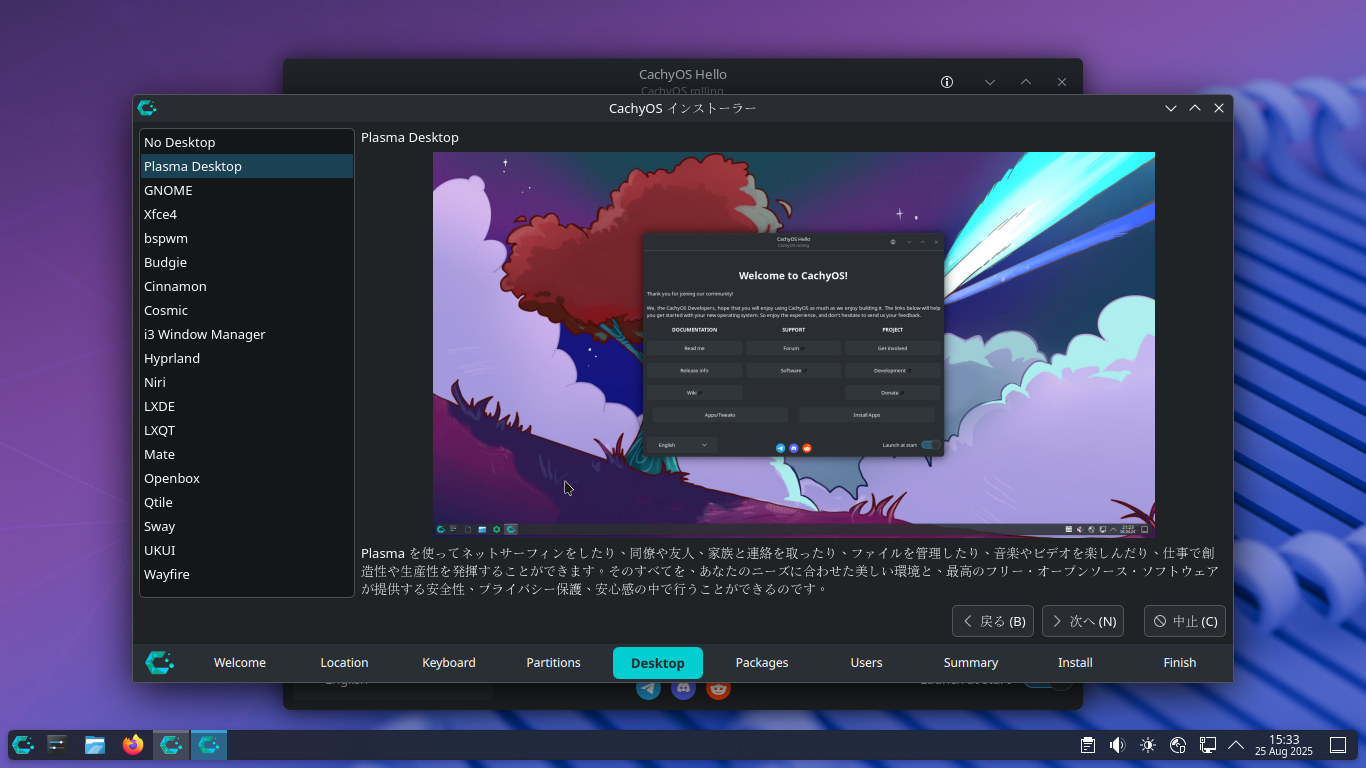Open the Dolphin file manager taskbar icon
The height and width of the screenshot is (768, 1366).
point(95,745)
